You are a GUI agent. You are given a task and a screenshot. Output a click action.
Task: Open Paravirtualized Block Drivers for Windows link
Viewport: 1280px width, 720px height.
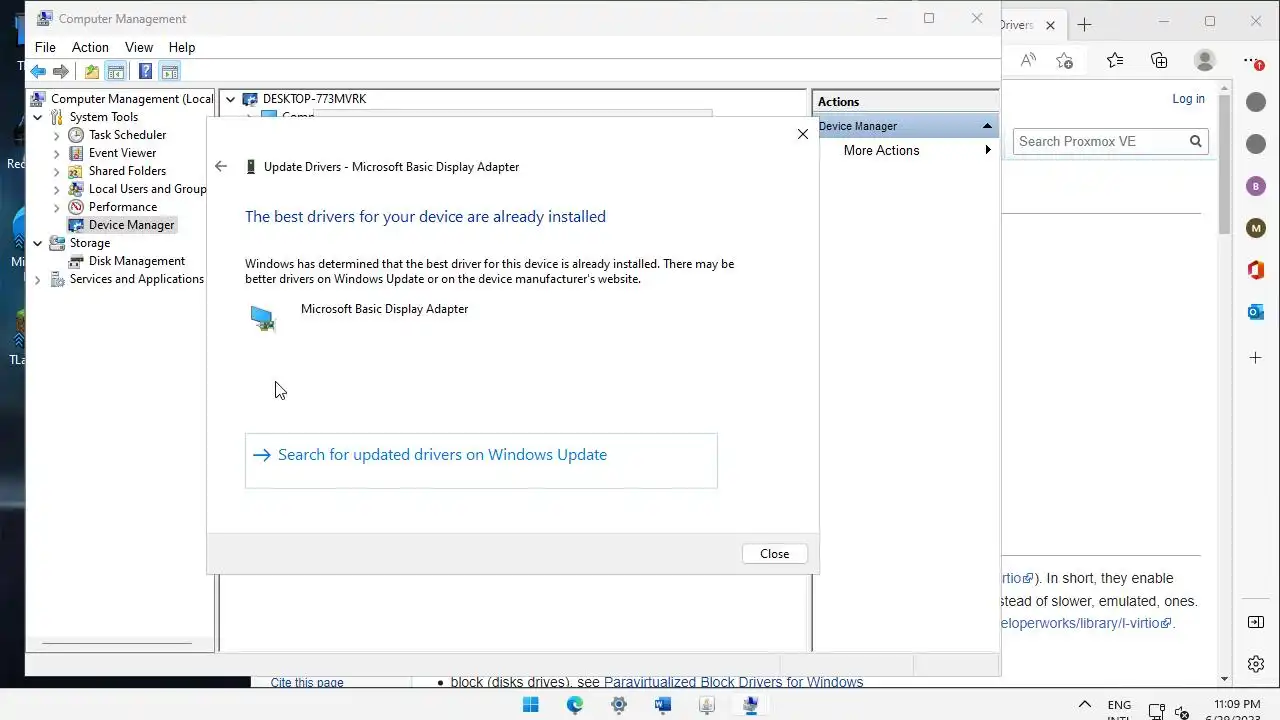click(x=733, y=682)
